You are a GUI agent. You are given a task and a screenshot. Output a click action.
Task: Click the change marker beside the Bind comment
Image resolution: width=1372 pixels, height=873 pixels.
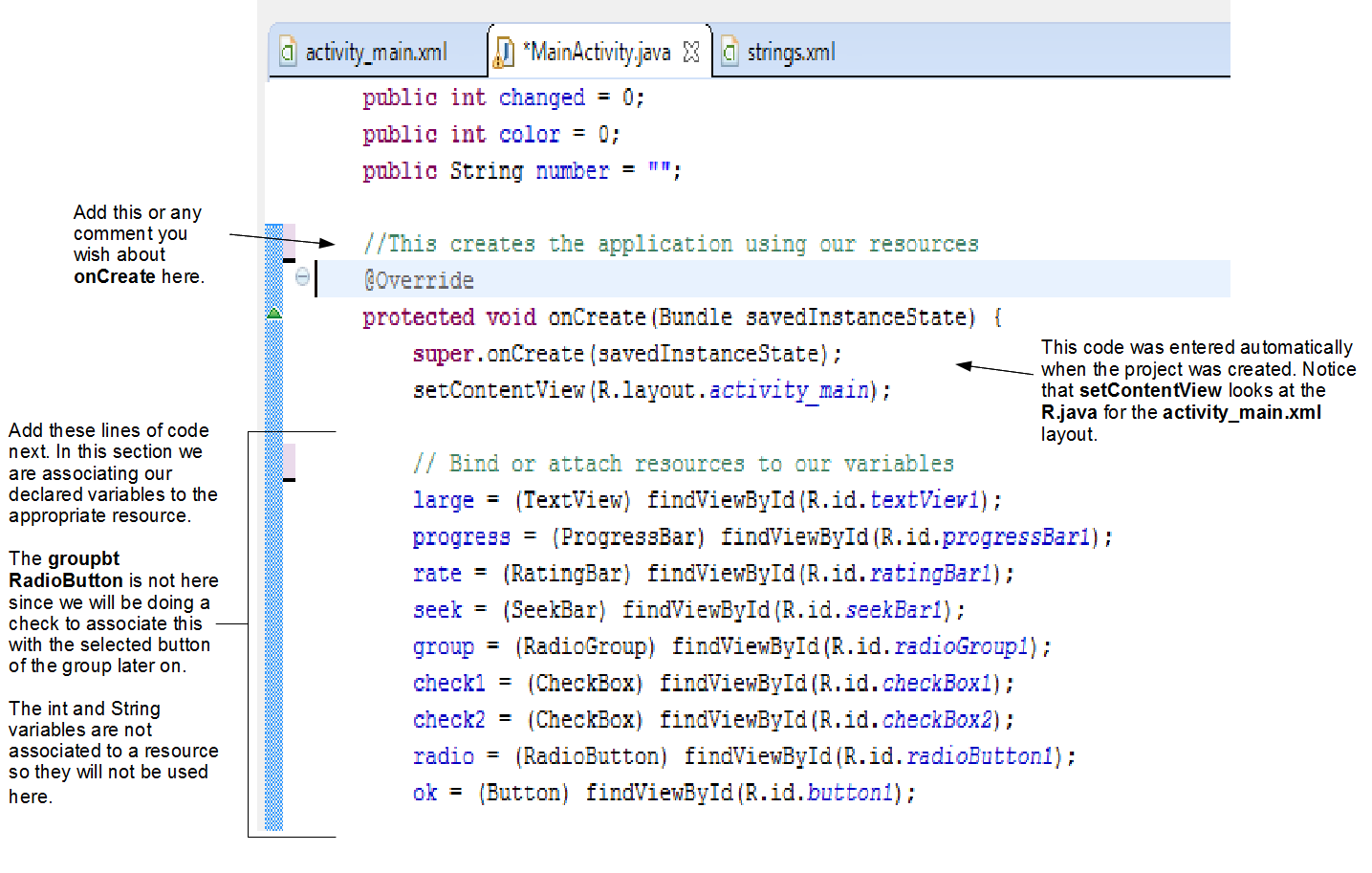pos(289,463)
